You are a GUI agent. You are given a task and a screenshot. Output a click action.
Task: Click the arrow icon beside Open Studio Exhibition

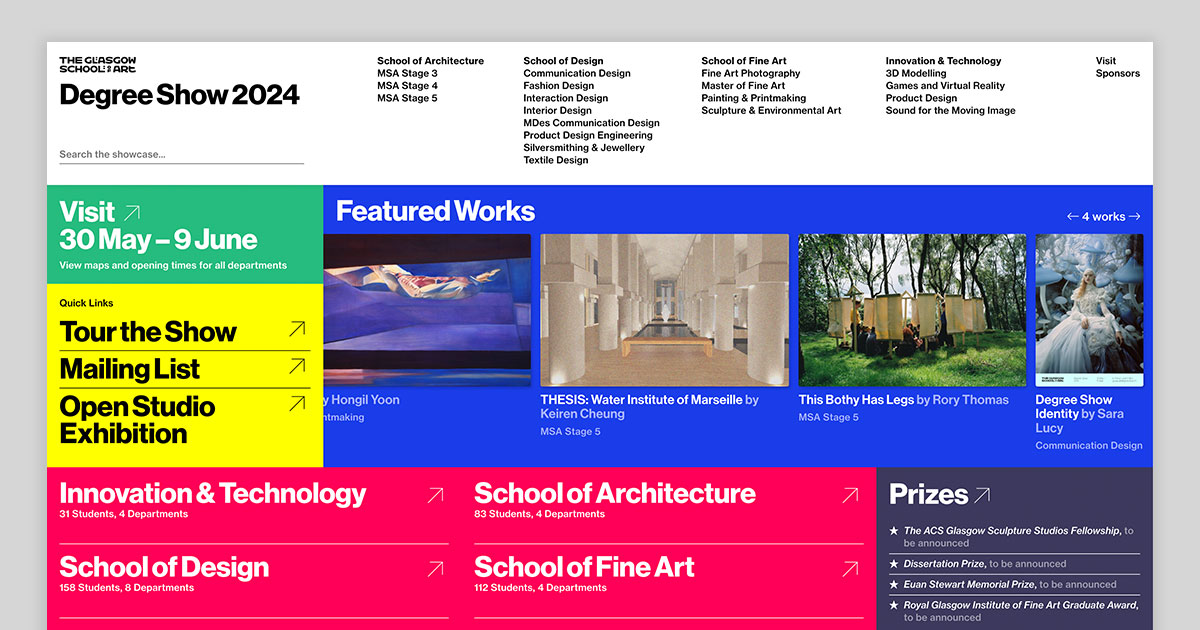pyautogui.click(x=297, y=404)
